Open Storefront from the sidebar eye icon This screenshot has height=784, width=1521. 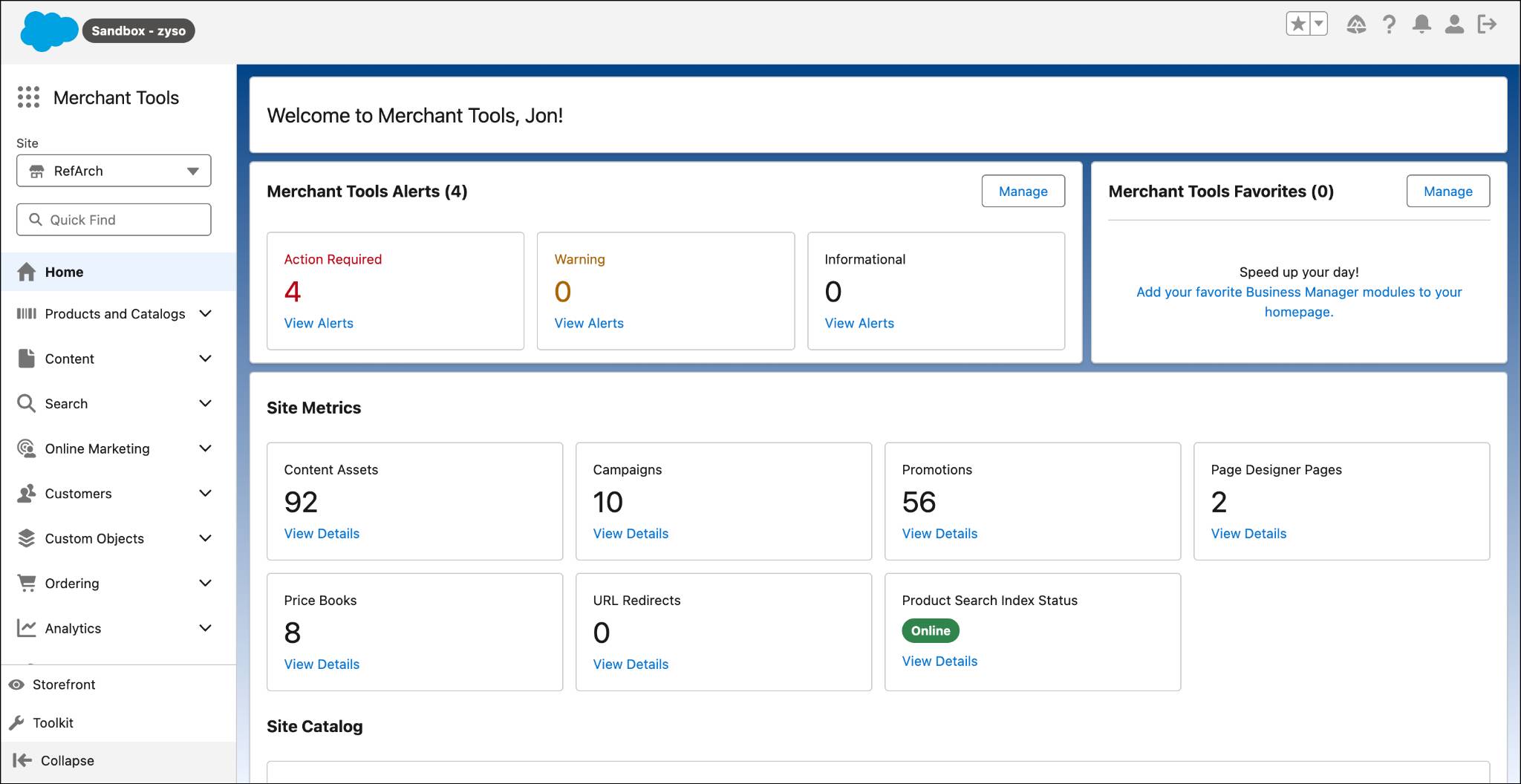click(64, 684)
